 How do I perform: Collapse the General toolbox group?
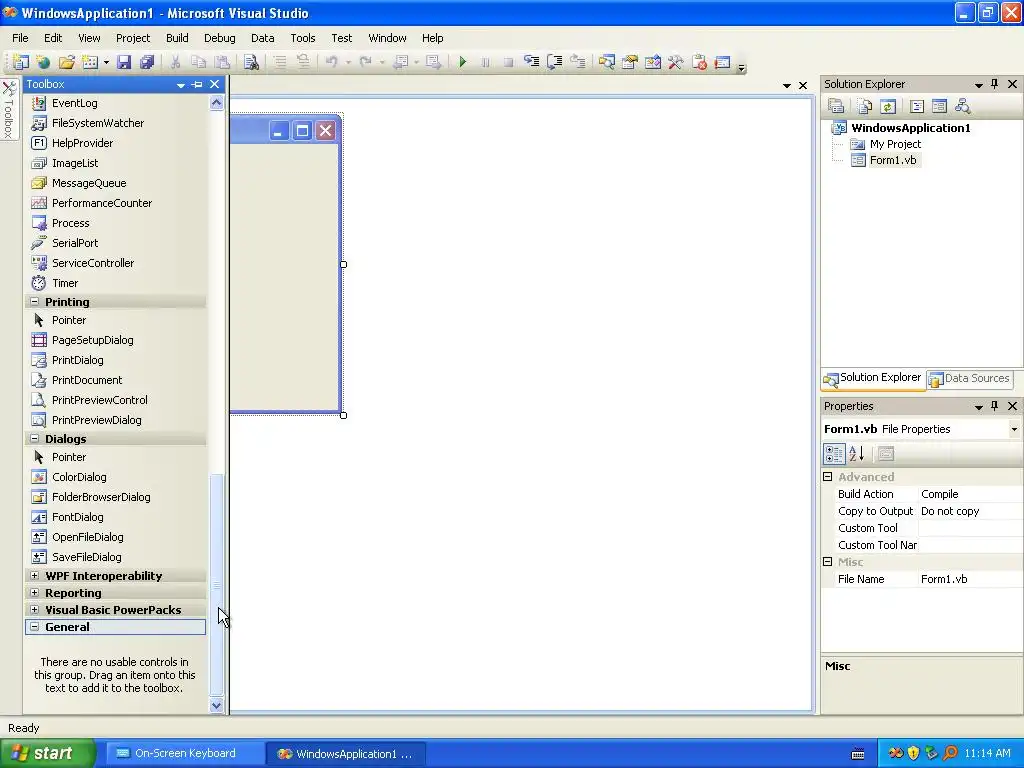tap(35, 626)
